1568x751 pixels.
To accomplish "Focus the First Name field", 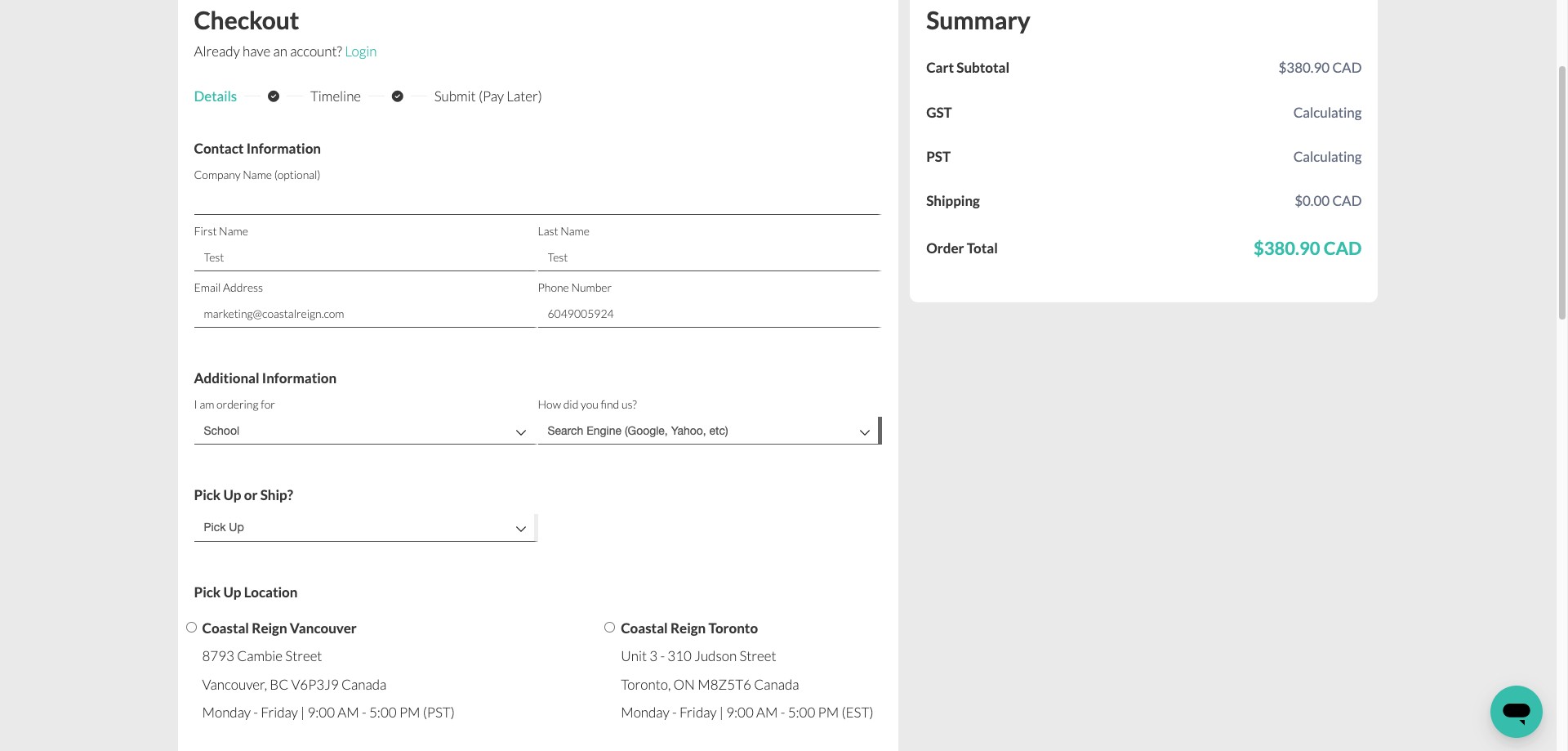I will click(x=364, y=257).
